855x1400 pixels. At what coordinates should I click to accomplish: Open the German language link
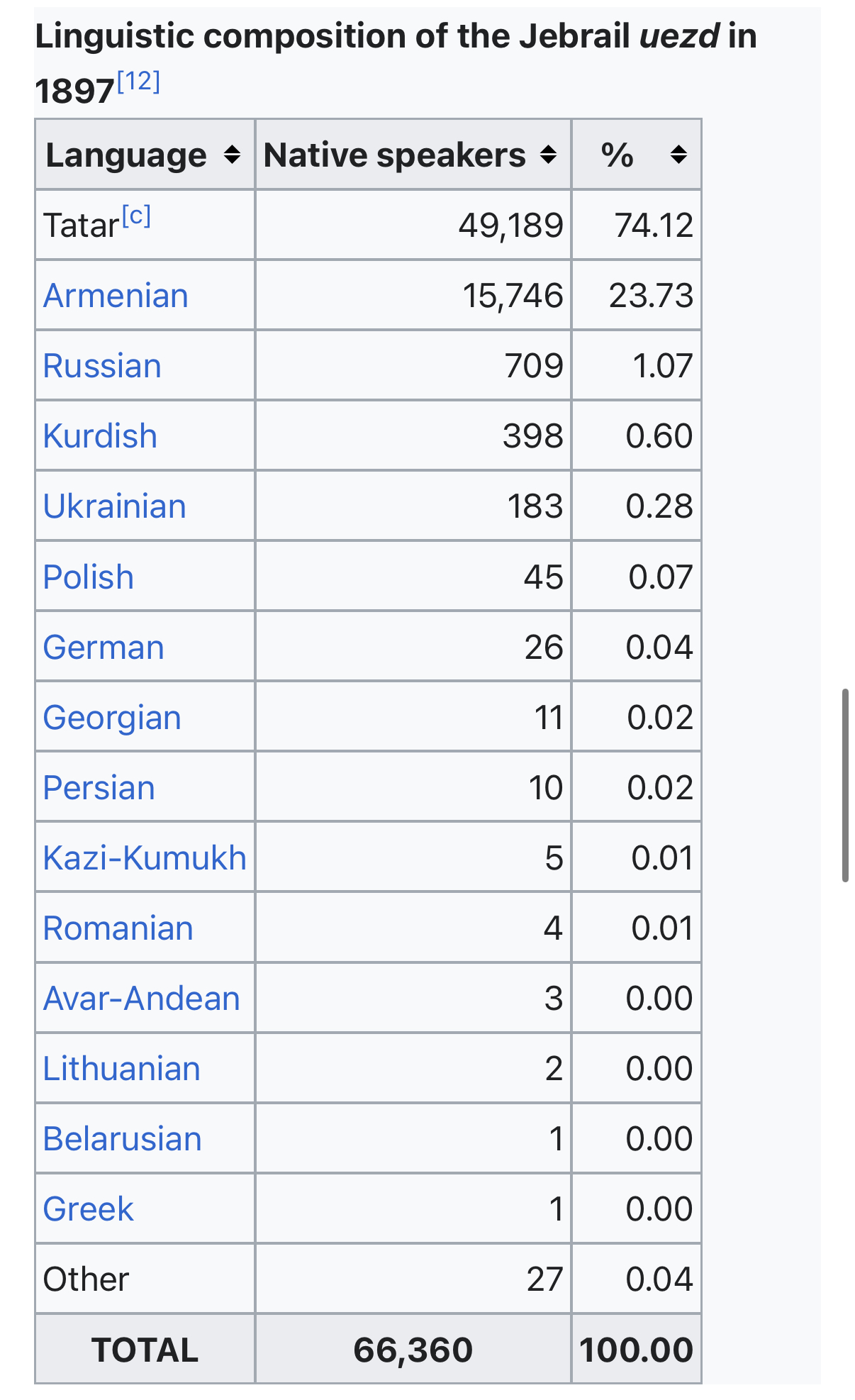click(x=104, y=648)
